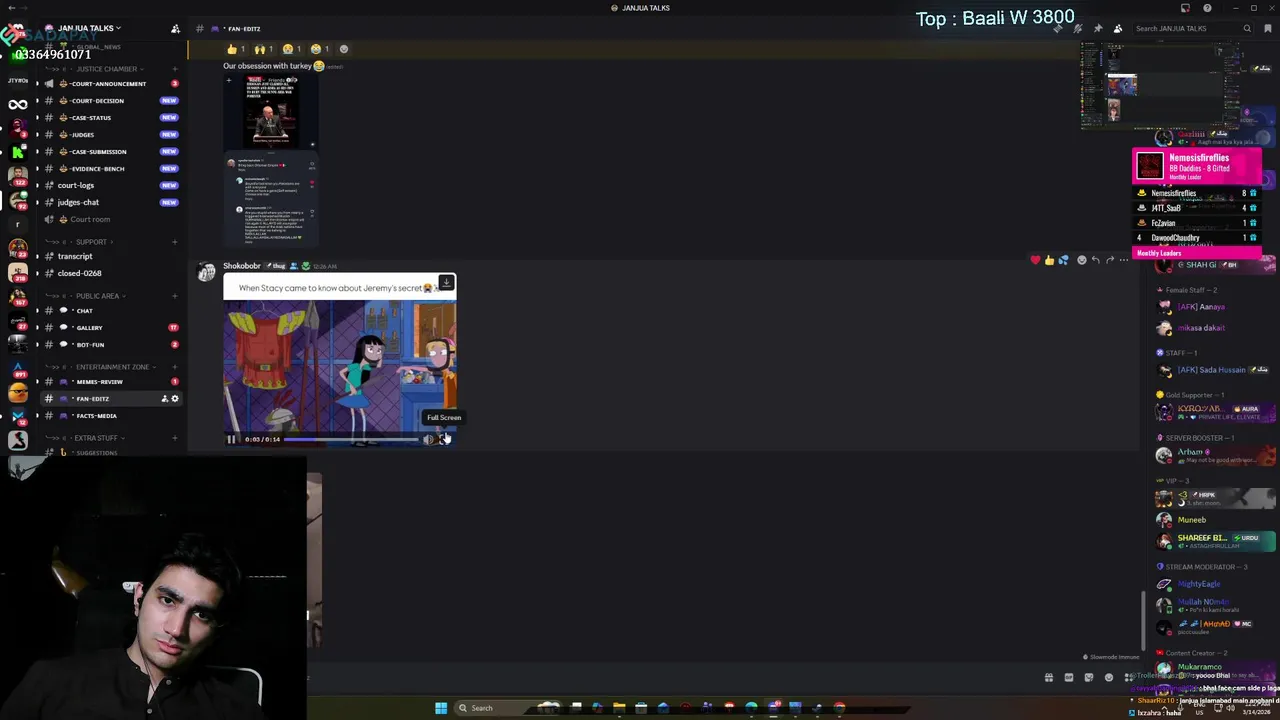
Task: Open the court-announcement channel
Action: (111, 84)
